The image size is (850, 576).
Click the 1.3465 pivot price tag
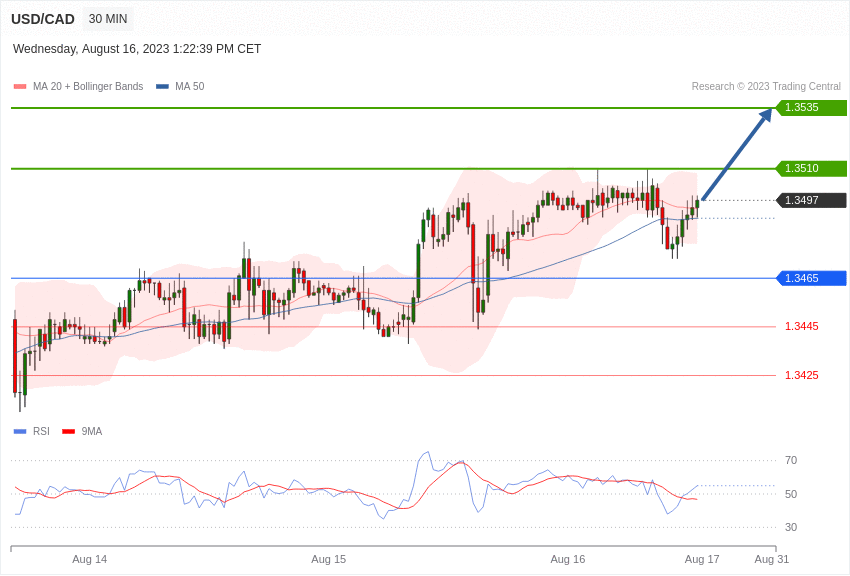[x=812, y=279]
